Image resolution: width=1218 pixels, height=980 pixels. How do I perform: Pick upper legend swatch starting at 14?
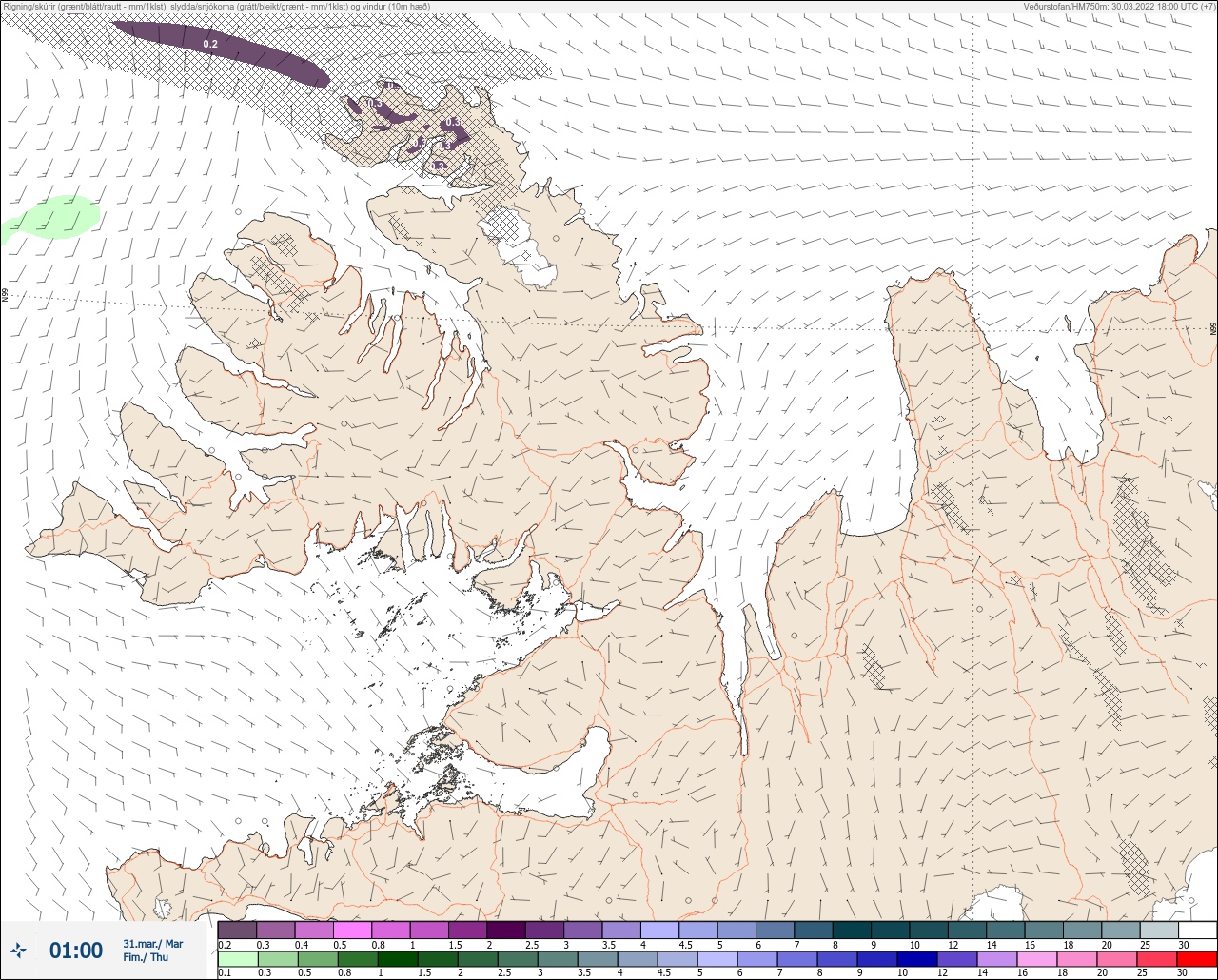pyautogui.click(x=1006, y=930)
